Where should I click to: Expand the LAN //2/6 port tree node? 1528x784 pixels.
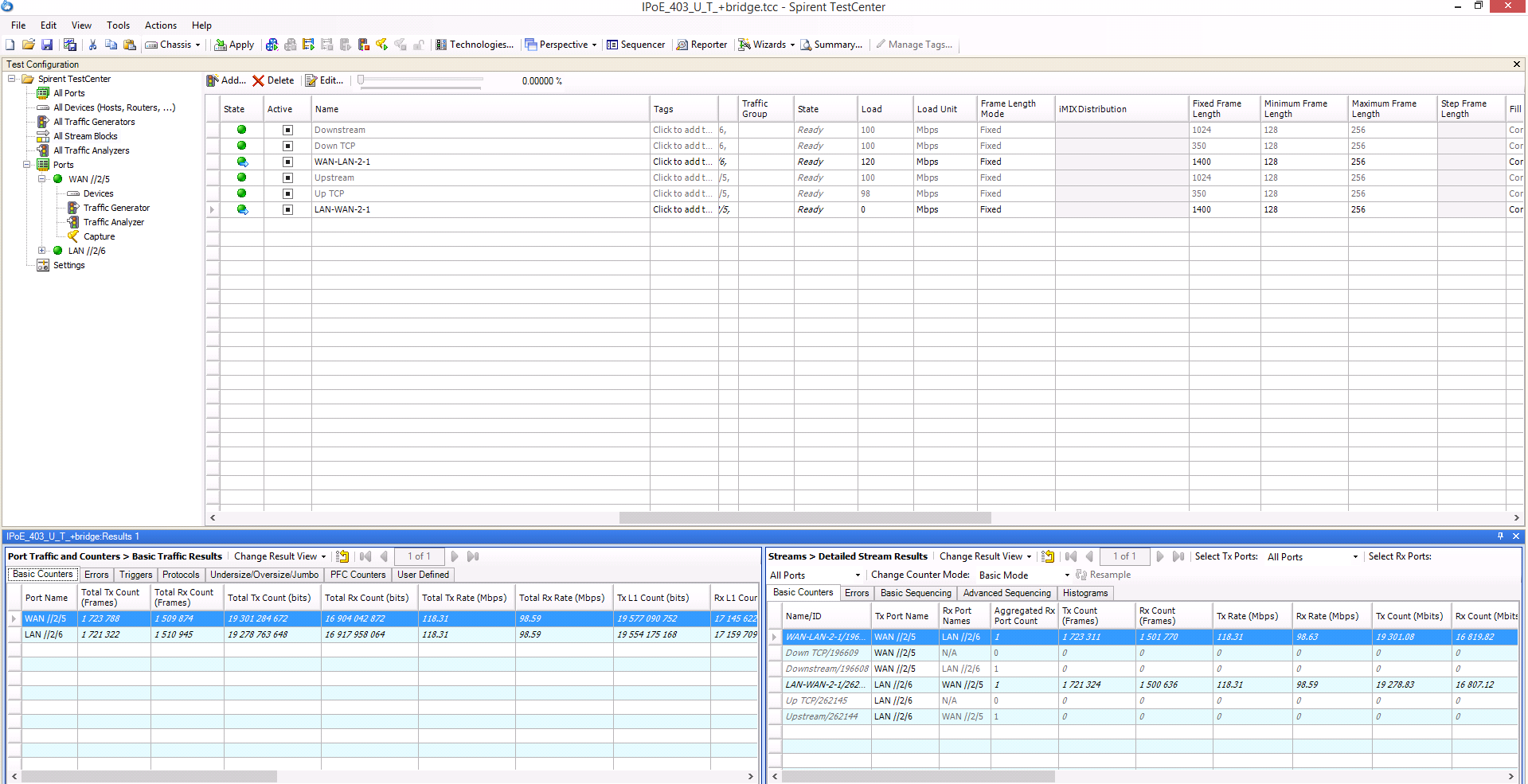point(42,251)
